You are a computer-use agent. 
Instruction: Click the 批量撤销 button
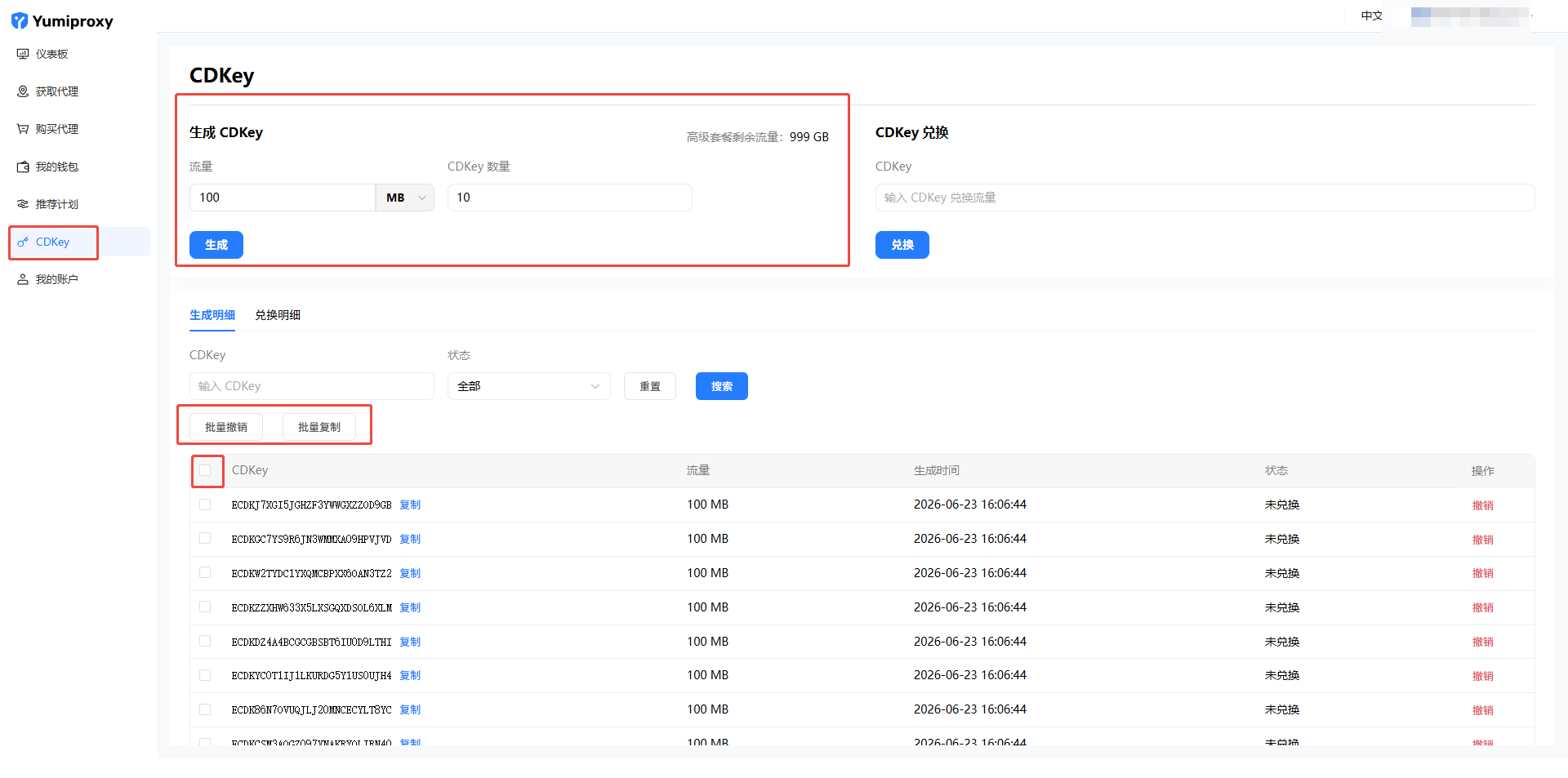click(x=226, y=427)
